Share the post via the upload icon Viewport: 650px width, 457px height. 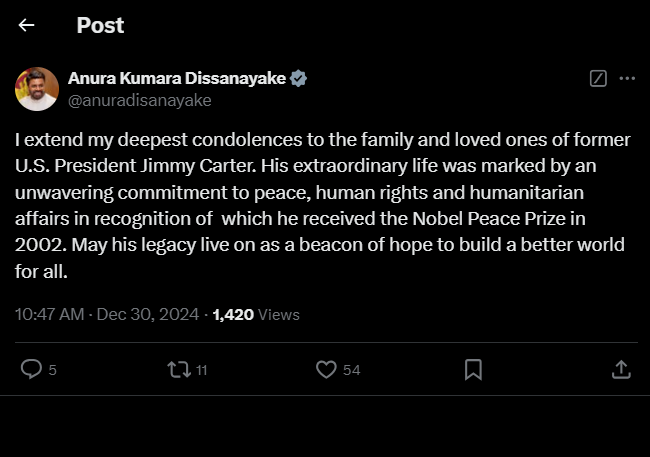tap(620, 370)
